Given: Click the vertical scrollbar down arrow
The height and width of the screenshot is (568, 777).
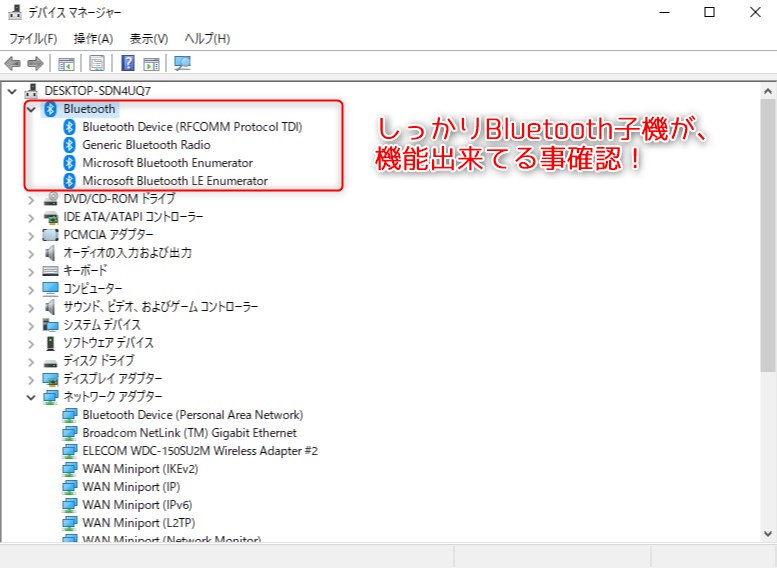Looking at the screenshot, I should tap(768, 534).
